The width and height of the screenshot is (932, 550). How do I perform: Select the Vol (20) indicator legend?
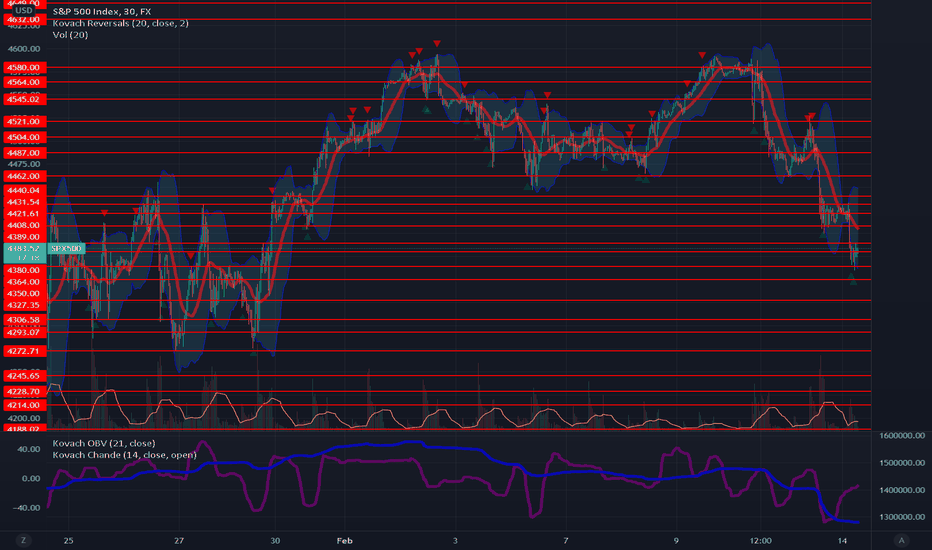(x=70, y=34)
